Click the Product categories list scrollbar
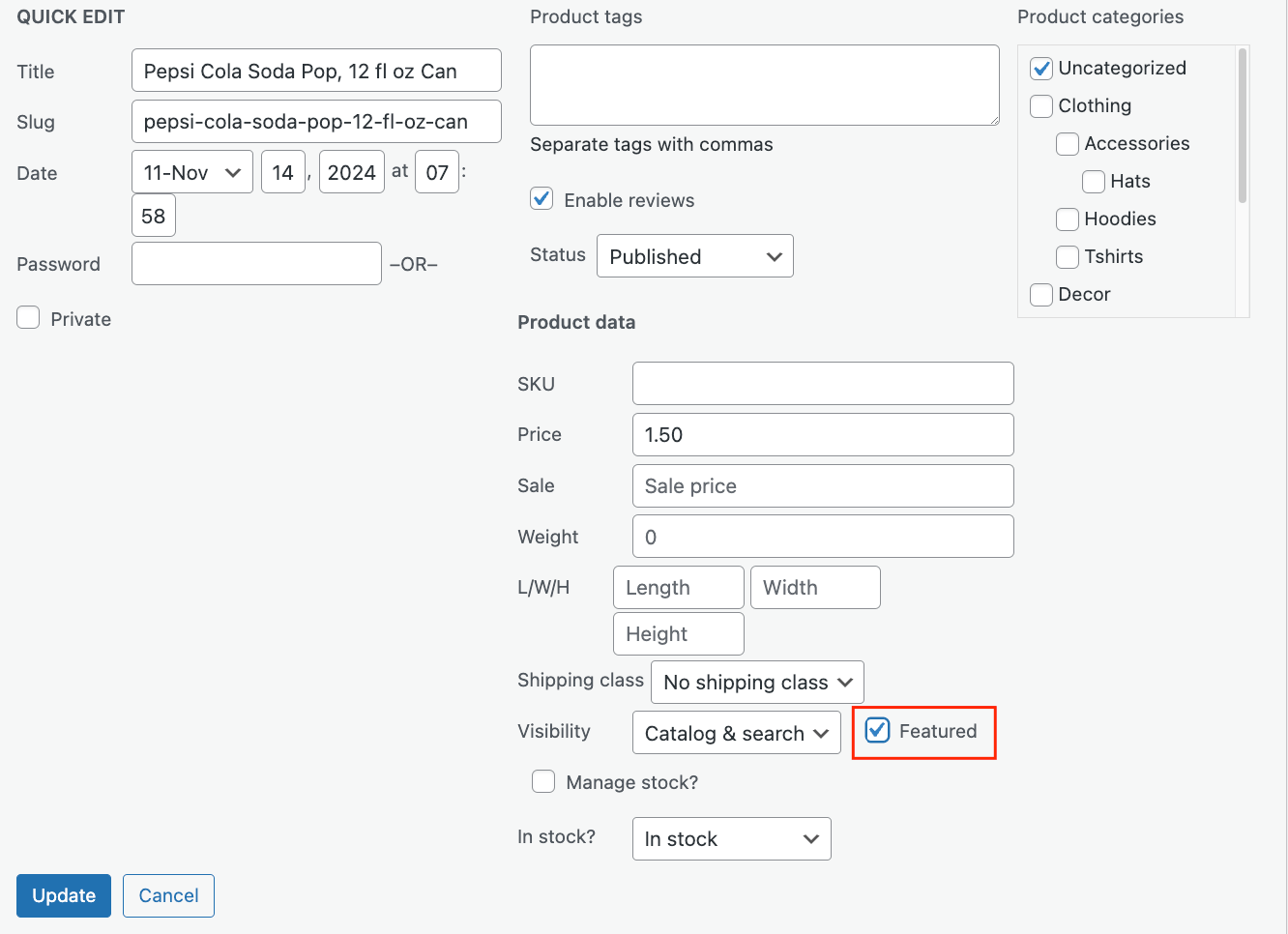1288x934 pixels. point(1243,126)
